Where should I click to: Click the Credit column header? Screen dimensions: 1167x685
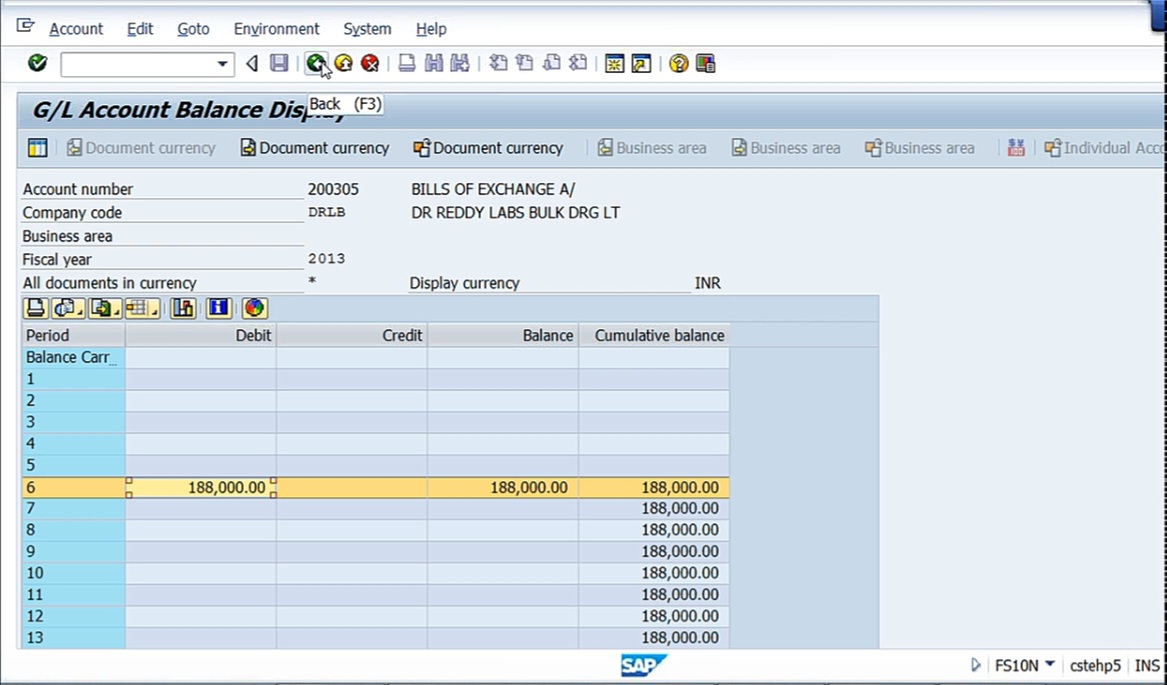pyautogui.click(x=352, y=336)
